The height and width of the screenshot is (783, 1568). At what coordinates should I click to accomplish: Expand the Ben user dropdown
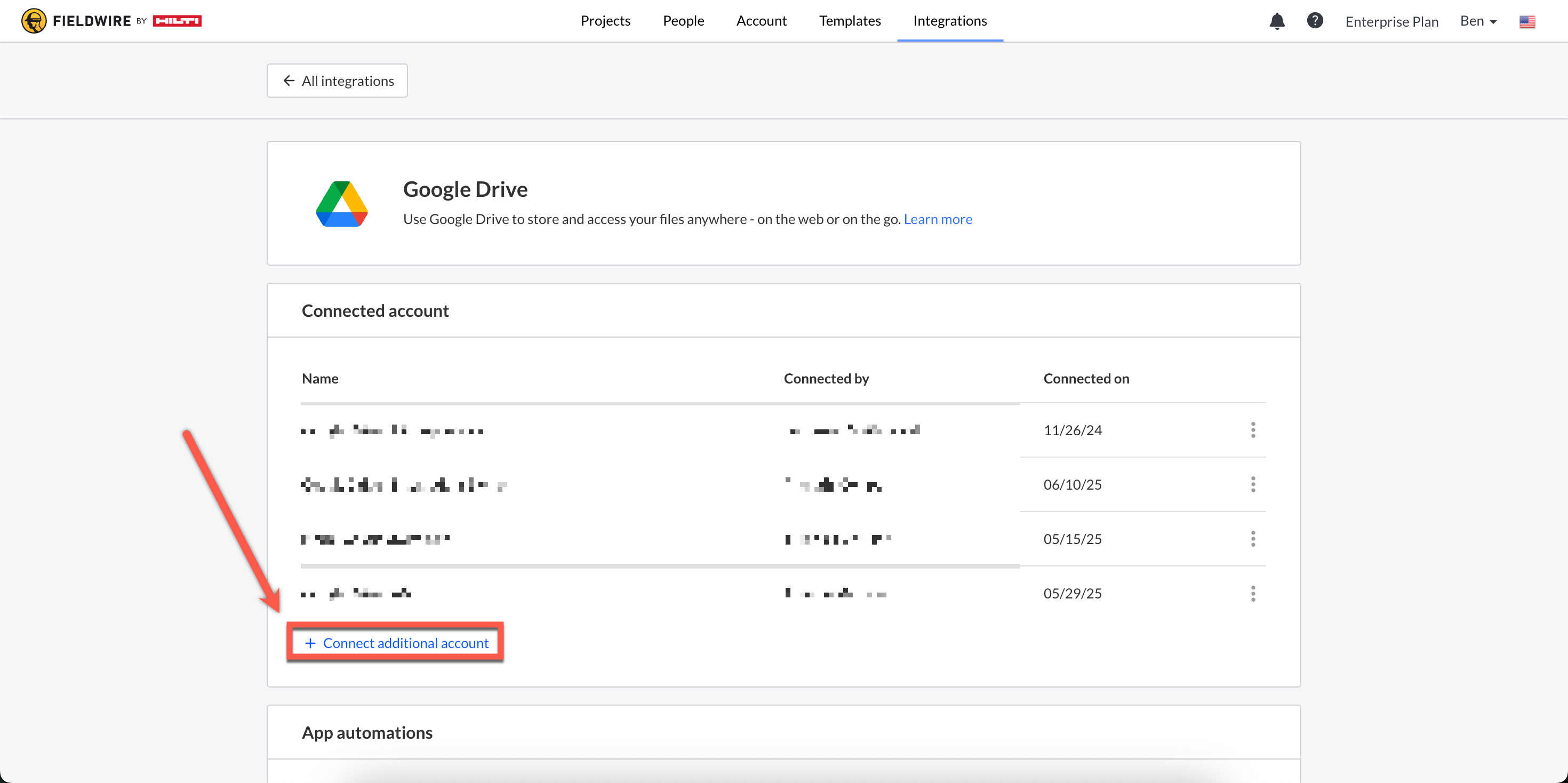pyautogui.click(x=1478, y=21)
